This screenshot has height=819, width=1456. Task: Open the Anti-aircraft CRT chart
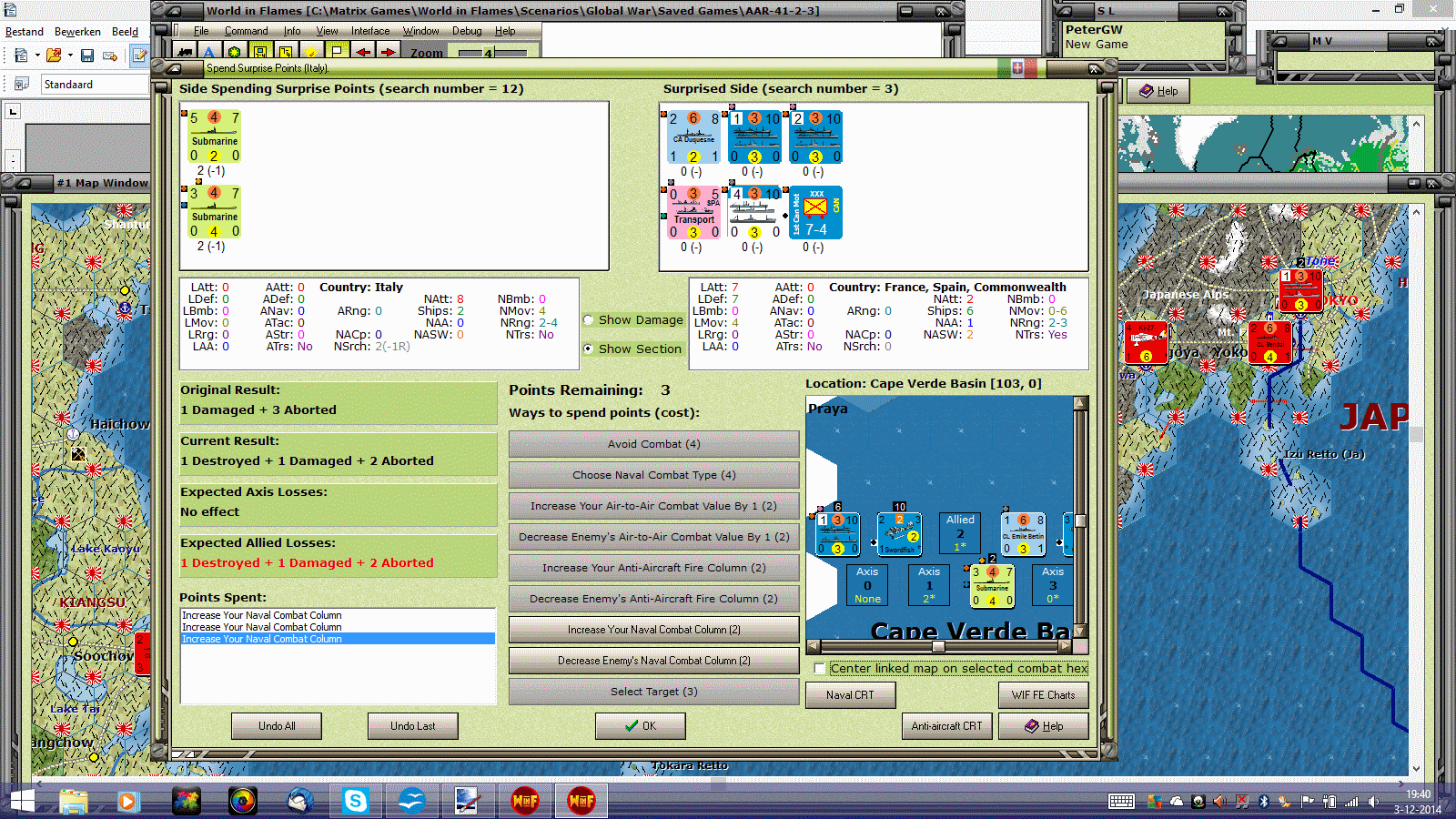tap(947, 726)
